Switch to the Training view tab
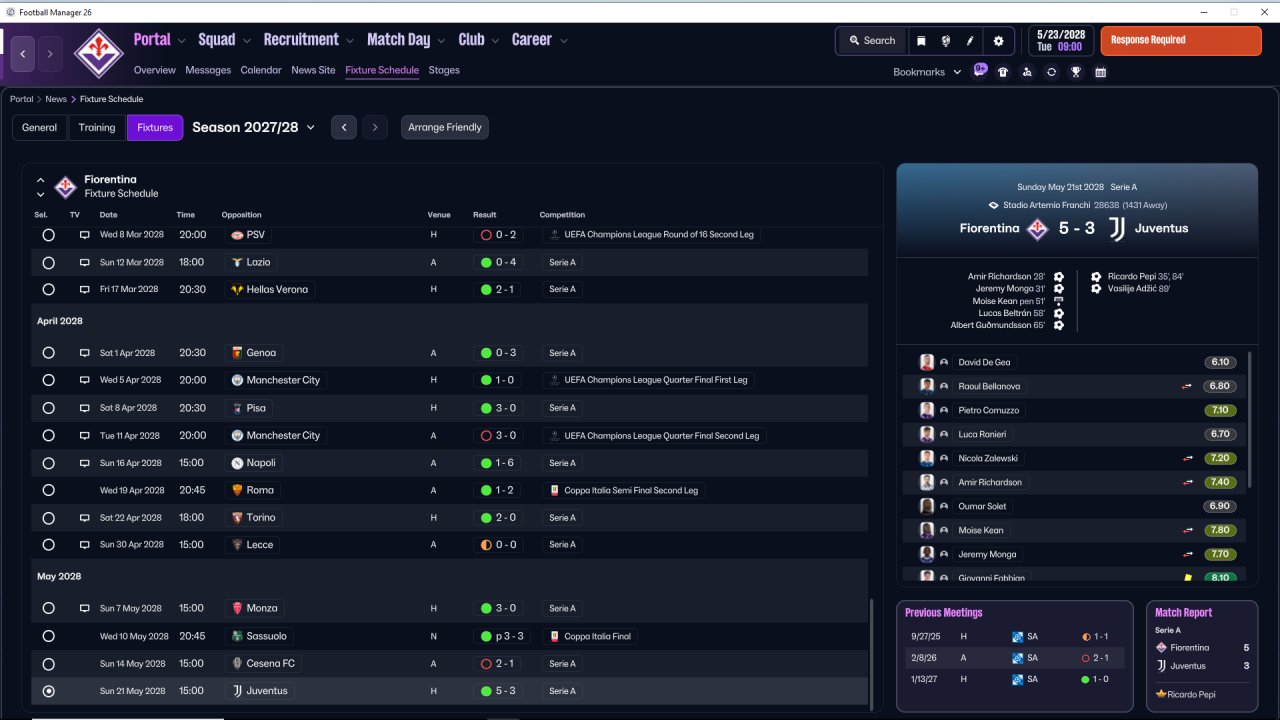 (97, 128)
